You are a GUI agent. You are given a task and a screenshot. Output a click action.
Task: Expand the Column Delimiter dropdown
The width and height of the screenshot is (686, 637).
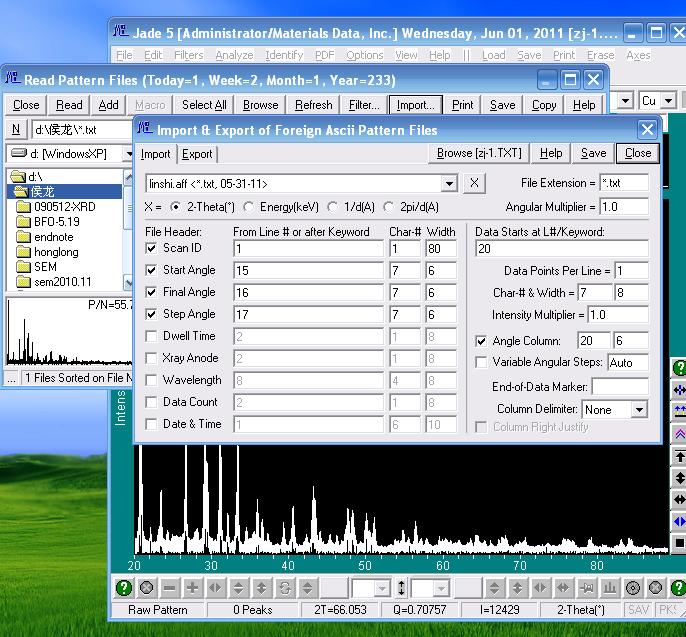tap(639, 410)
